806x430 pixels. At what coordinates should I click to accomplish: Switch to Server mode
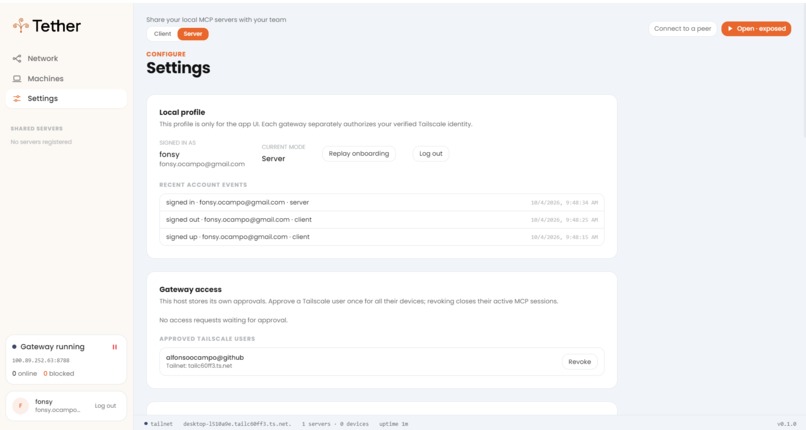click(x=193, y=34)
